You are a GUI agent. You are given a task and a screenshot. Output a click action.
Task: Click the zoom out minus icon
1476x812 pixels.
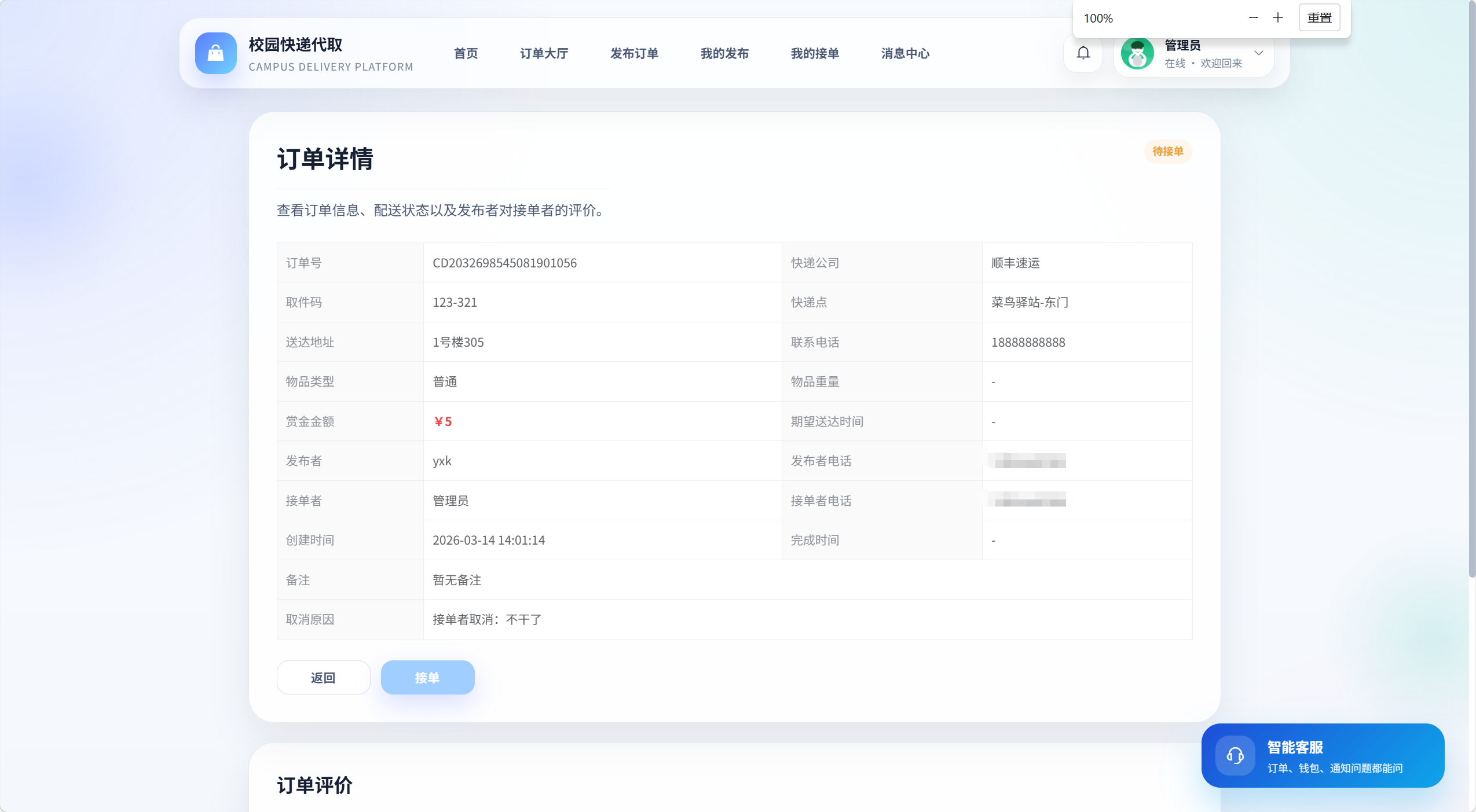tap(1253, 18)
